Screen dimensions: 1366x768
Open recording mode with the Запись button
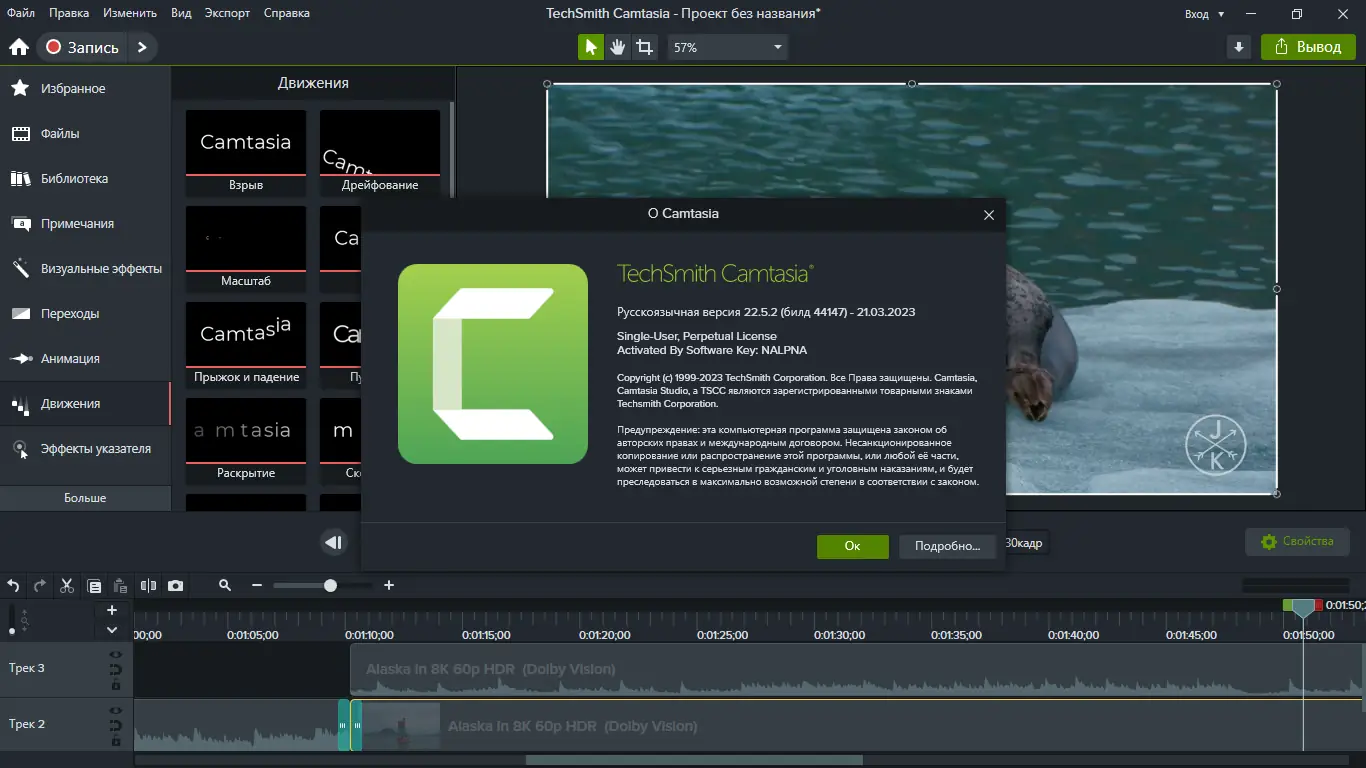coord(80,46)
